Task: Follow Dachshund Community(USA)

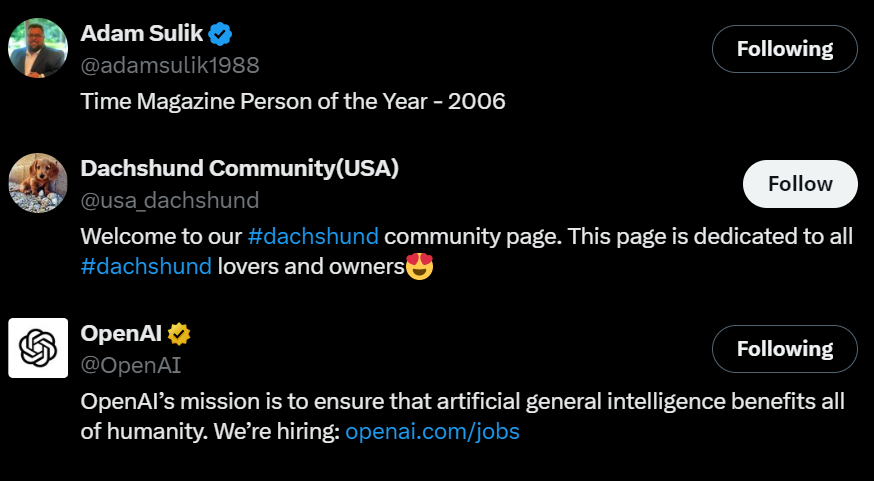Action: click(x=800, y=184)
